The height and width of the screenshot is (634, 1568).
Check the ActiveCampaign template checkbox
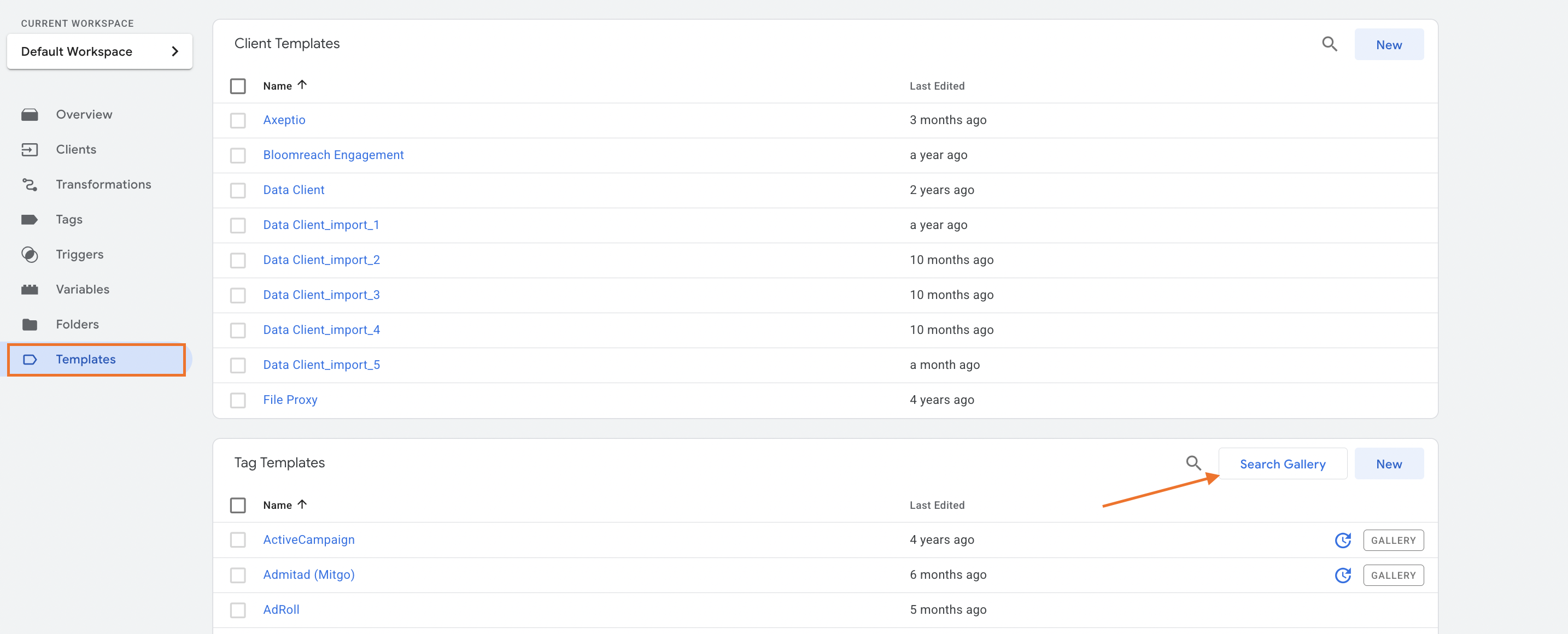click(238, 541)
